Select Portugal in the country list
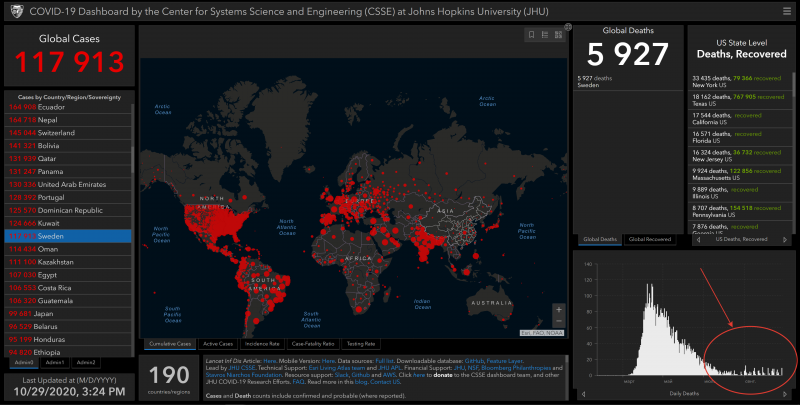Screen dimensions: 800x405 click(68, 197)
